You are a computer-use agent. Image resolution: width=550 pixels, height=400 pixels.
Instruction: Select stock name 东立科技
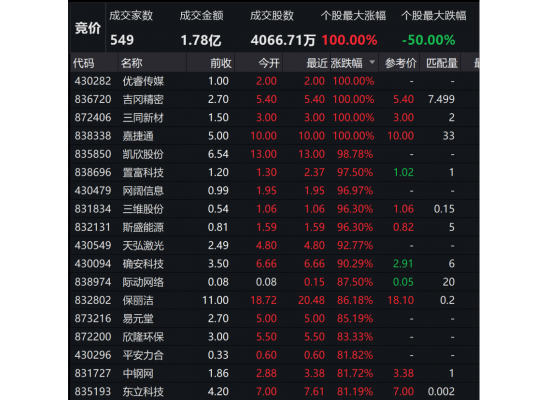click(x=143, y=392)
